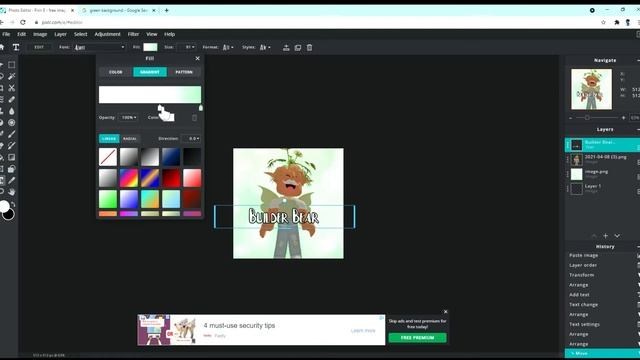
Task: Choose the rainbow gradient preset
Action: coord(129,178)
